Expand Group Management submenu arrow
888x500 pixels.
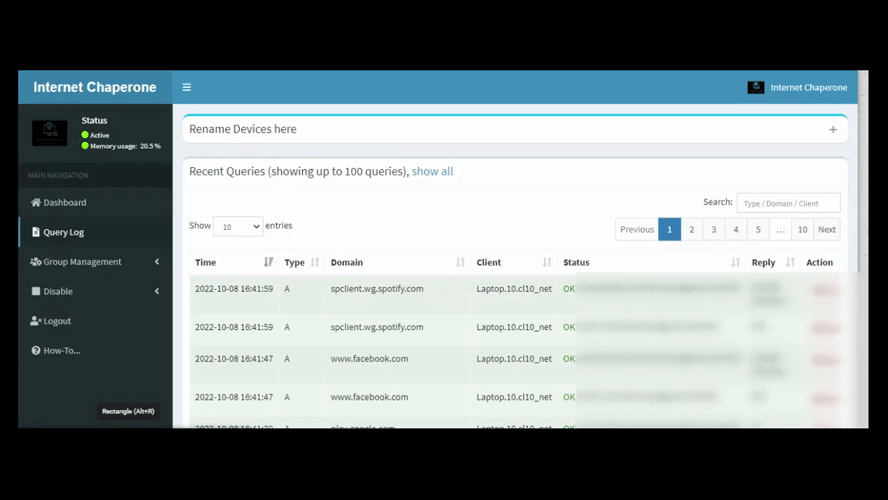[x=157, y=262]
